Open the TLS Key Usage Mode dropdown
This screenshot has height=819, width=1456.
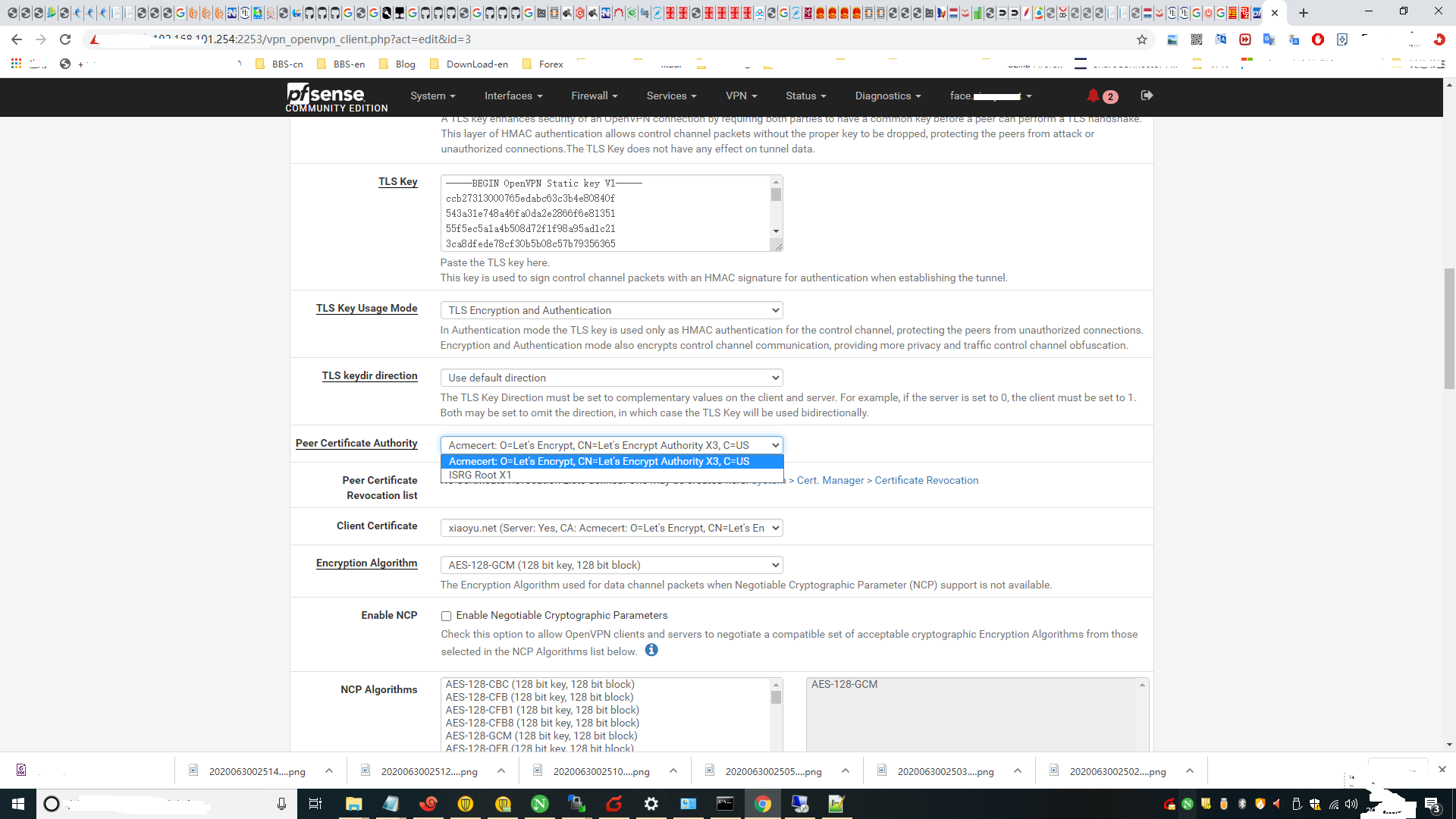click(x=611, y=310)
